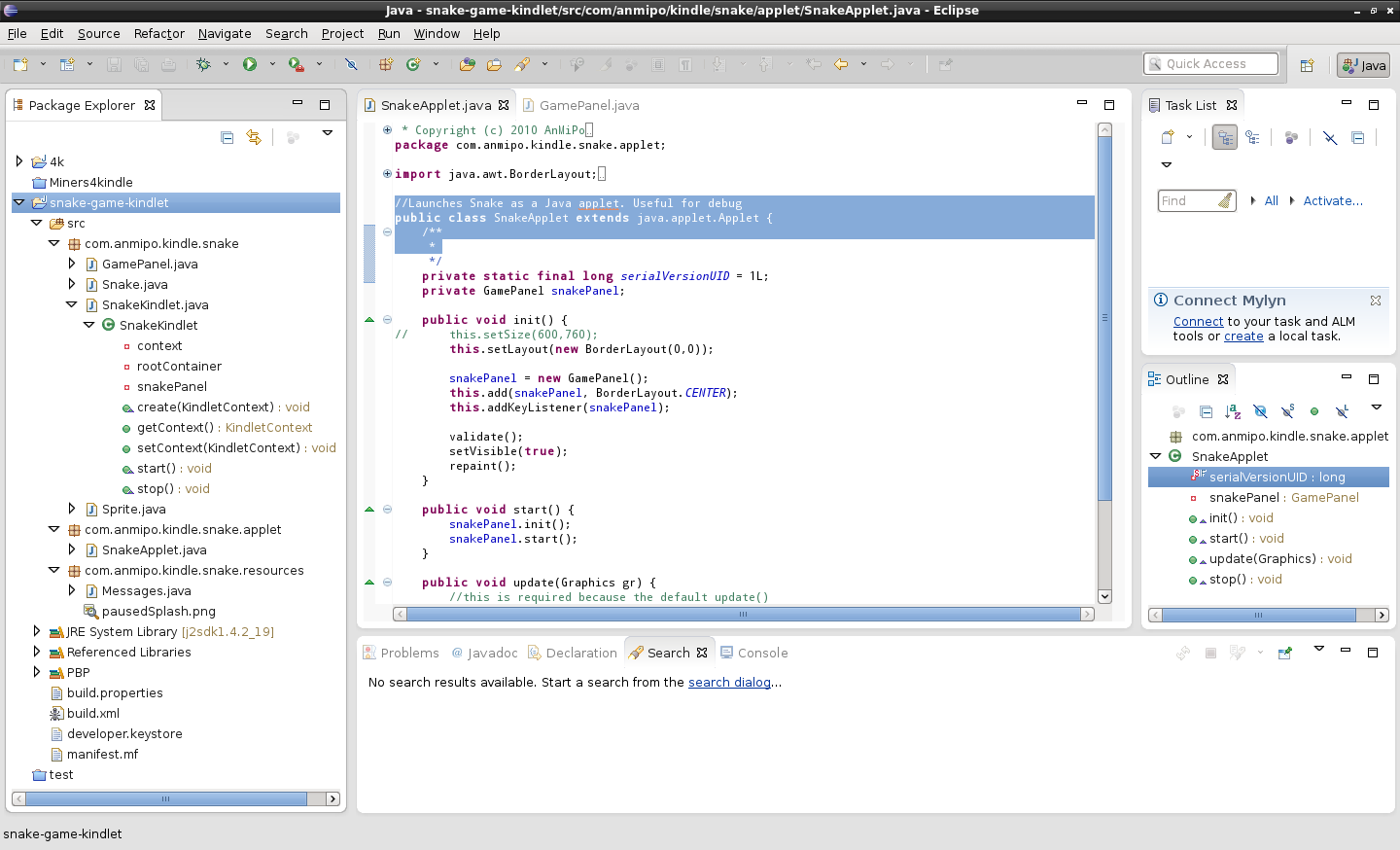The width and height of the screenshot is (1400, 850).
Task: Click the New Task icon in Task List
Action: pos(1168,138)
